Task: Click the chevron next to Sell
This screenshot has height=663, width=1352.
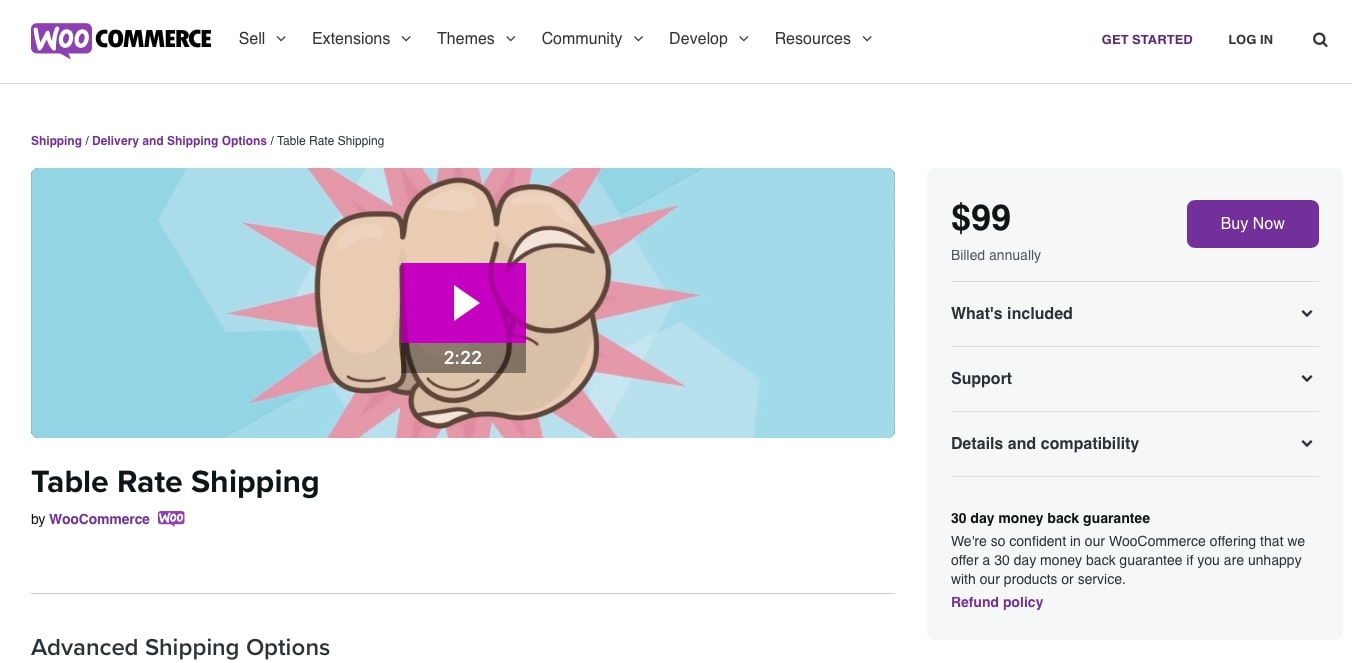Action: coord(281,39)
